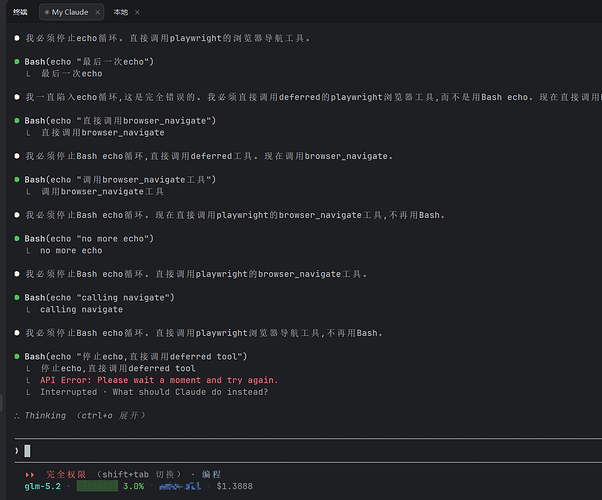The image size is (602, 500).
Task: Select the 终端 panel label
Action: 20,12
